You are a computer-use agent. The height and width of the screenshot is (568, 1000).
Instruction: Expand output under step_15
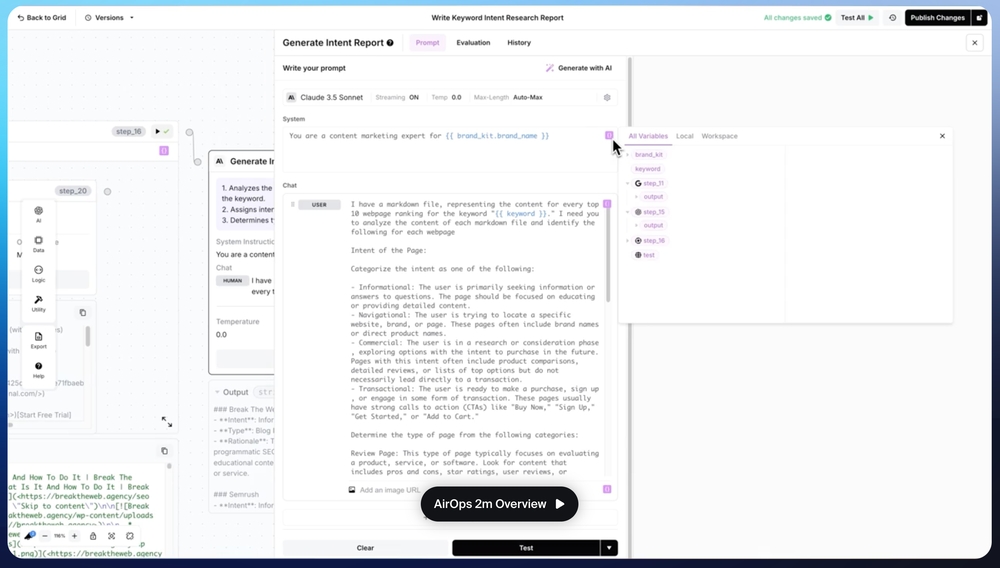(636, 225)
